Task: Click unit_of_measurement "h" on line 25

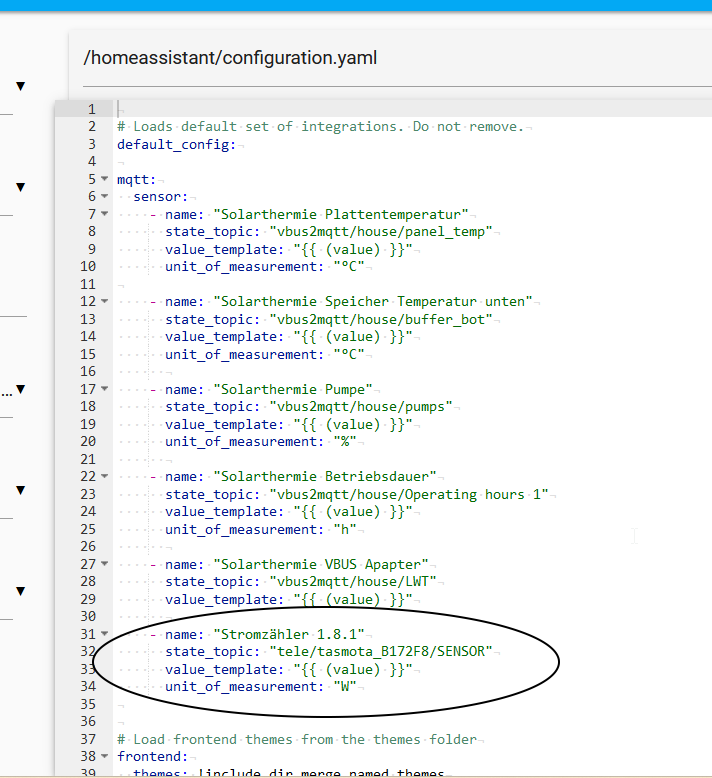Action: [260, 529]
